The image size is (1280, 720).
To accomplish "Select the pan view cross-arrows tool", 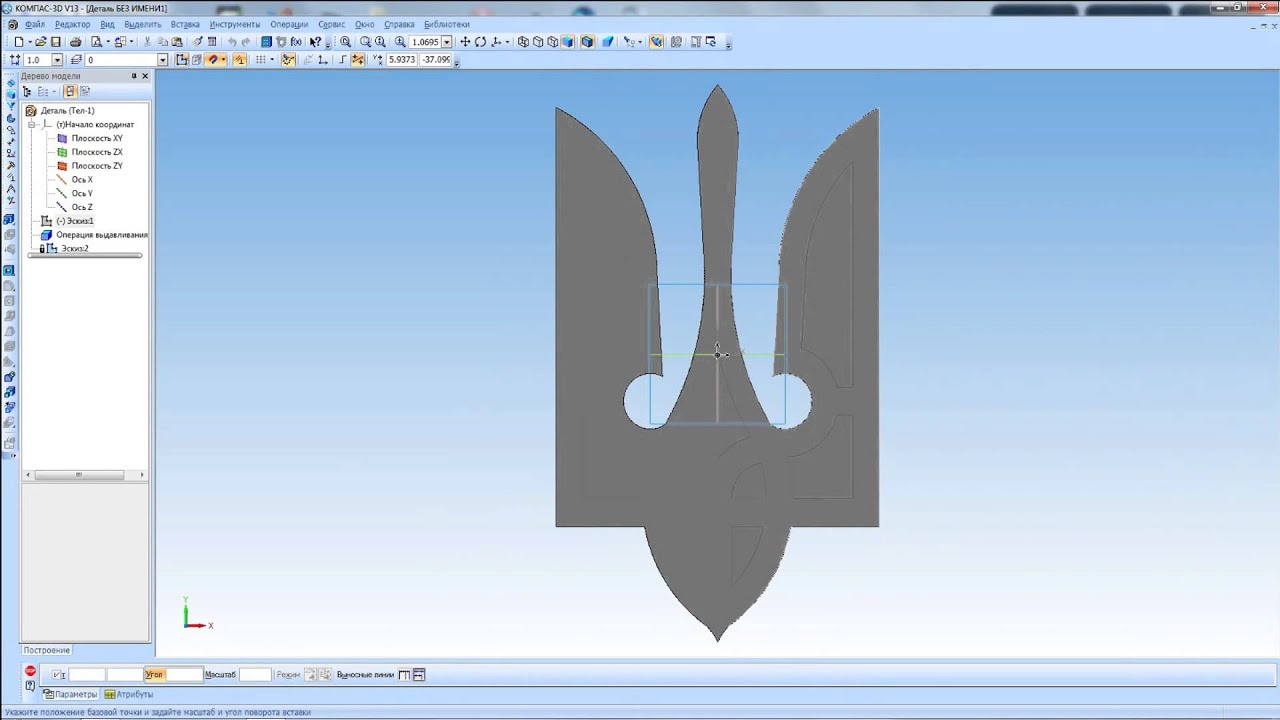I will click(465, 42).
